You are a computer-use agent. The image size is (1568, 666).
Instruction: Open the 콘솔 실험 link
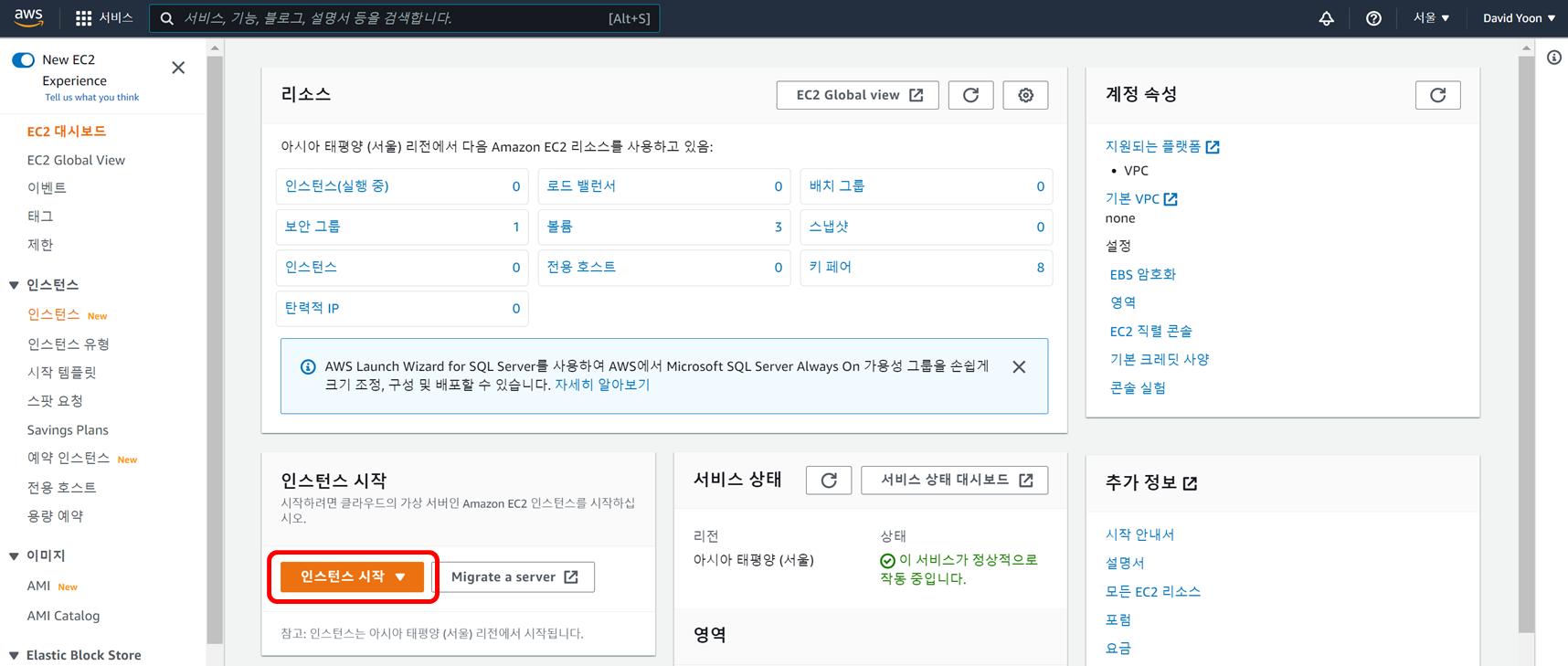tap(1138, 388)
